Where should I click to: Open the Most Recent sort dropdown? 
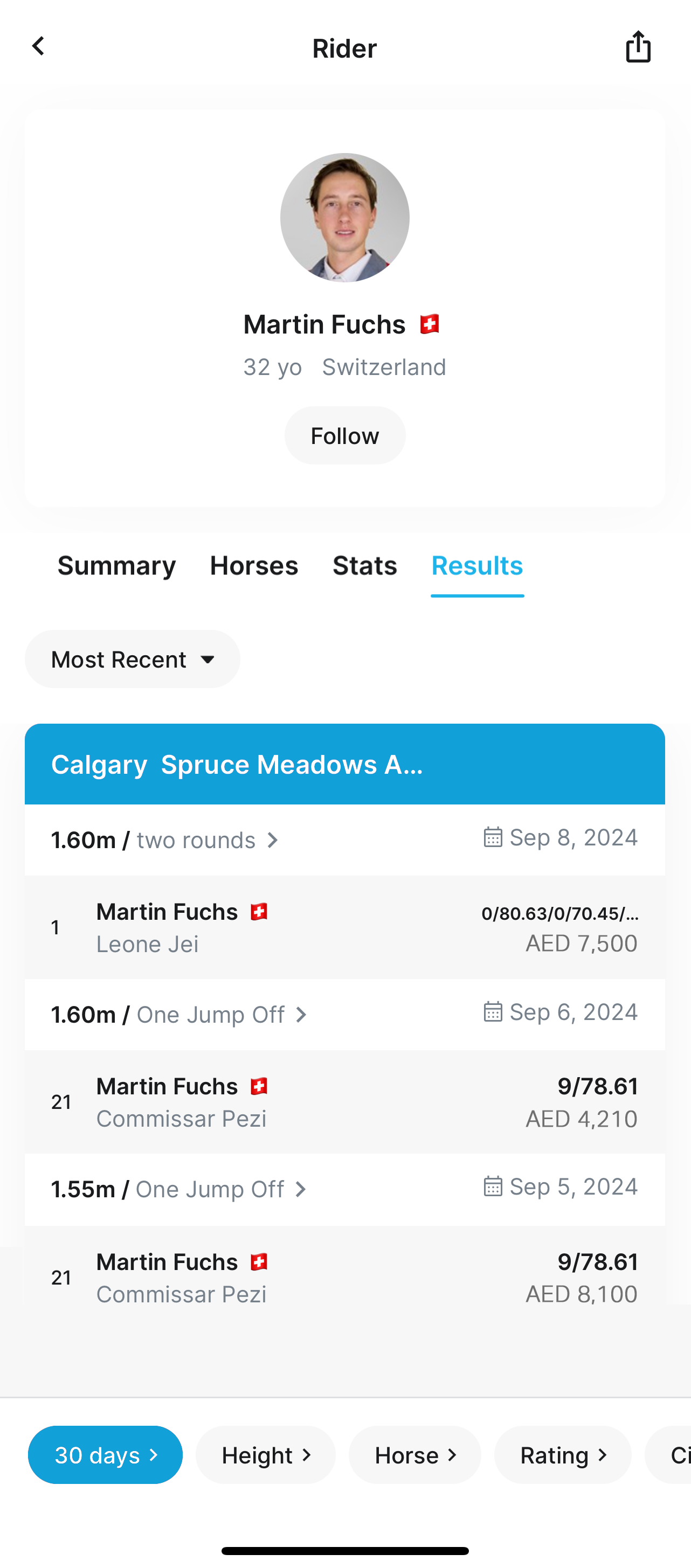point(132,659)
